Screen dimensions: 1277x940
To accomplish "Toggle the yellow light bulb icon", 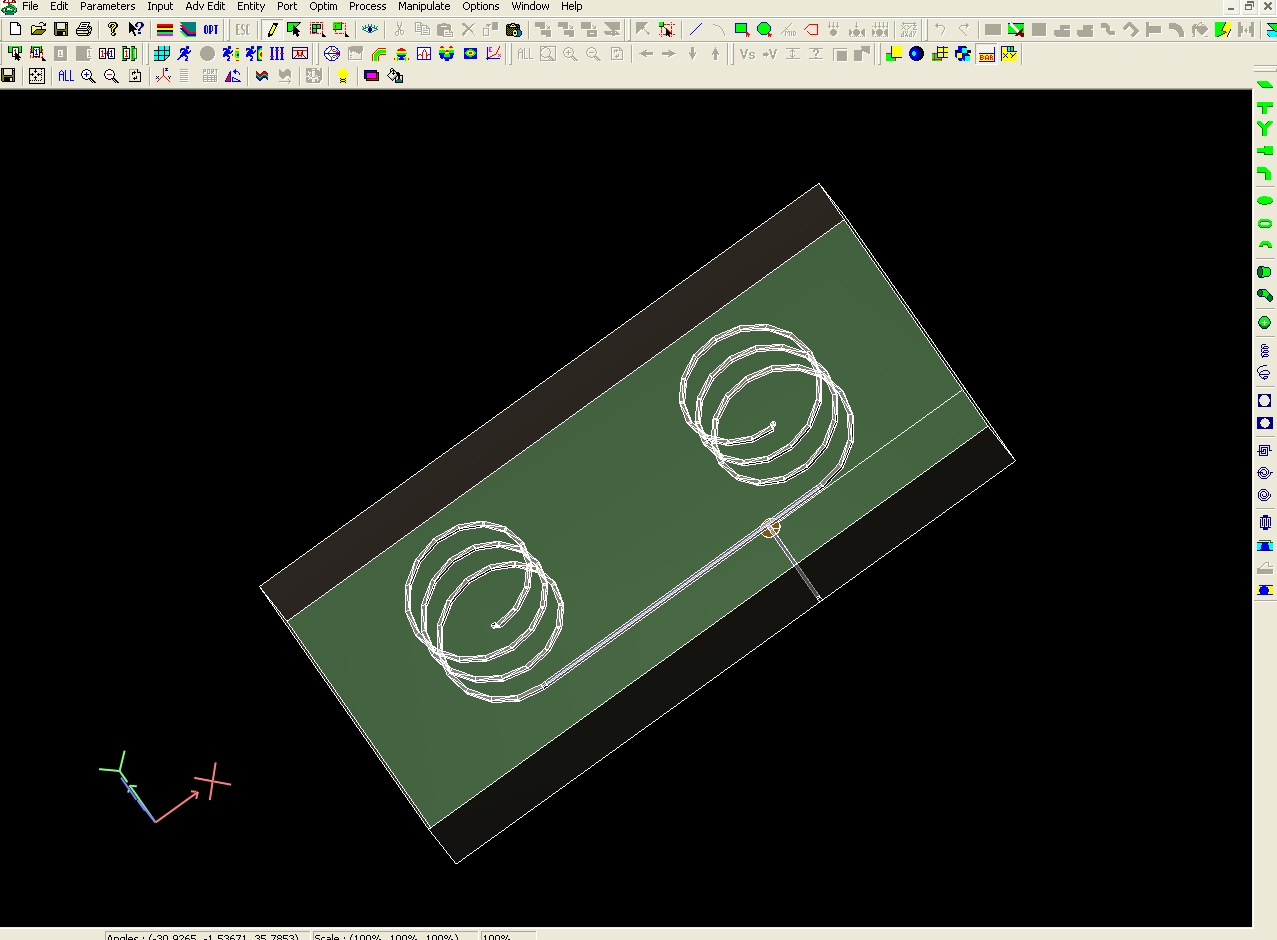I will pos(343,76).
